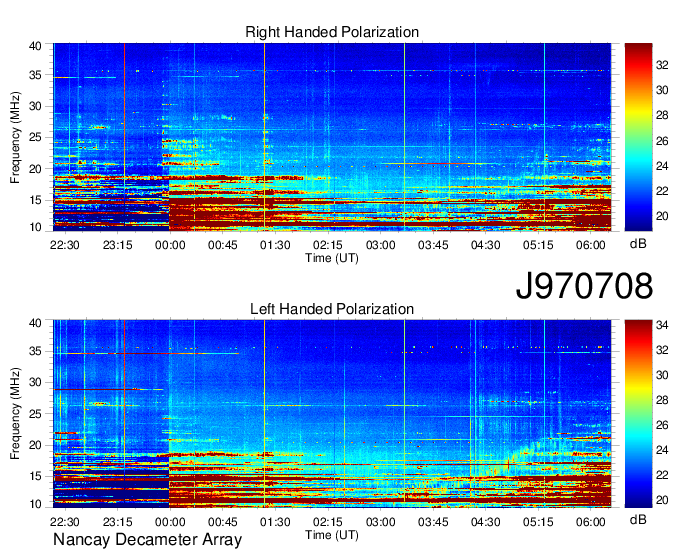Click the 40 MHz tick on the top plot
Image resolution: width=680 pixels, height=552 pixels.
coord(35,46)
